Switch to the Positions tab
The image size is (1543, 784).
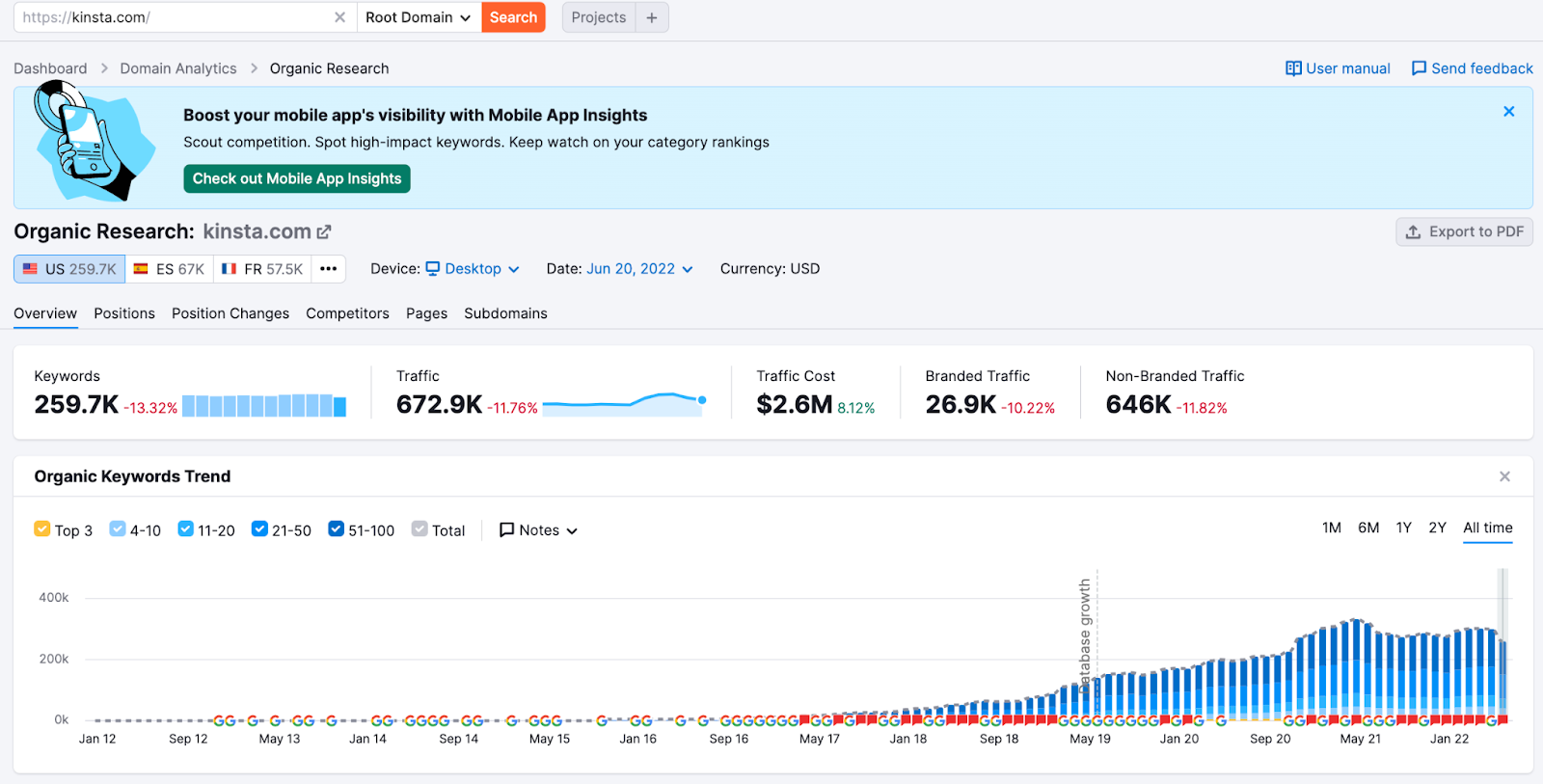pyautogui.click(x=124, y=313)
